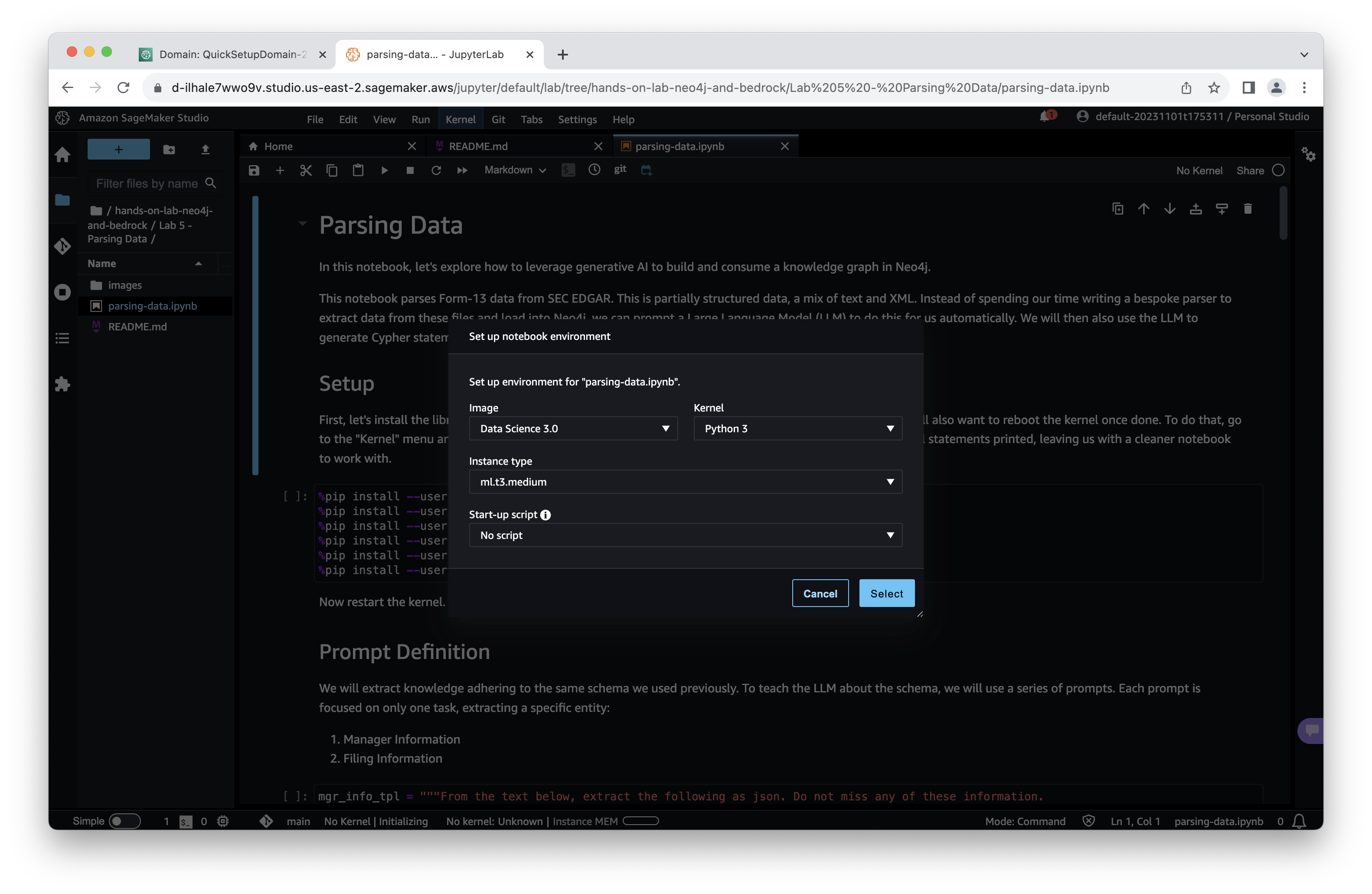The height and width of the screenshot is (894, 1372).
Task: Switch to Domain QuickSetupDomain browser tab
Action: (233, 54)
